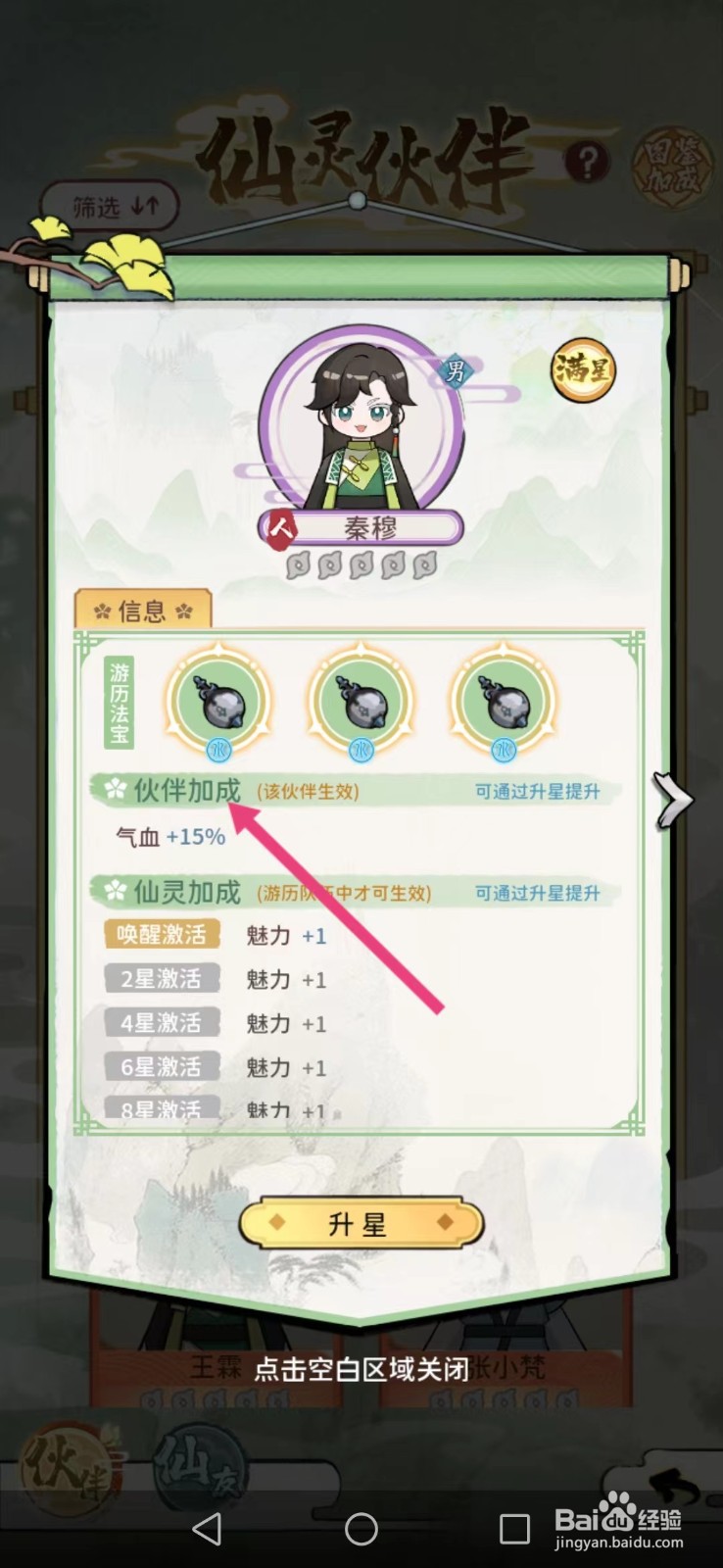Tap the star rating row under 秦穆

[x=361, y=565]
